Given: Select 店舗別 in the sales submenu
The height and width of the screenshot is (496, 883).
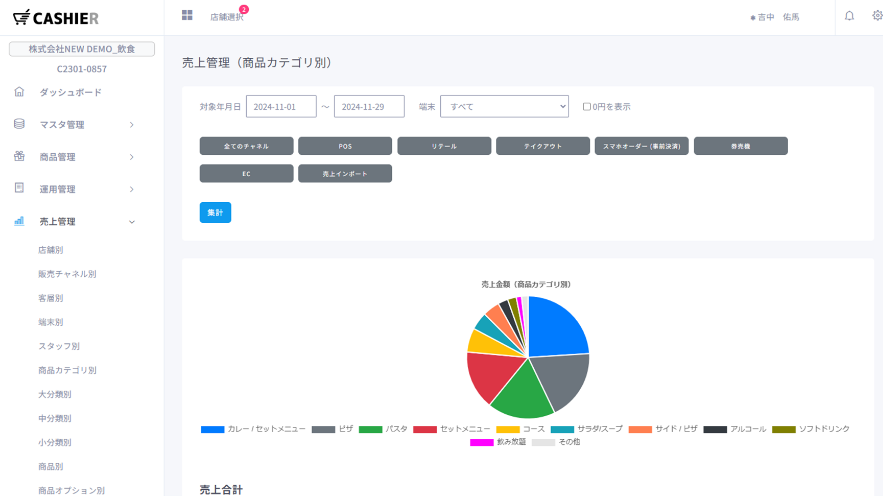Looking at the screenshot, I should [x=51, y=250].
